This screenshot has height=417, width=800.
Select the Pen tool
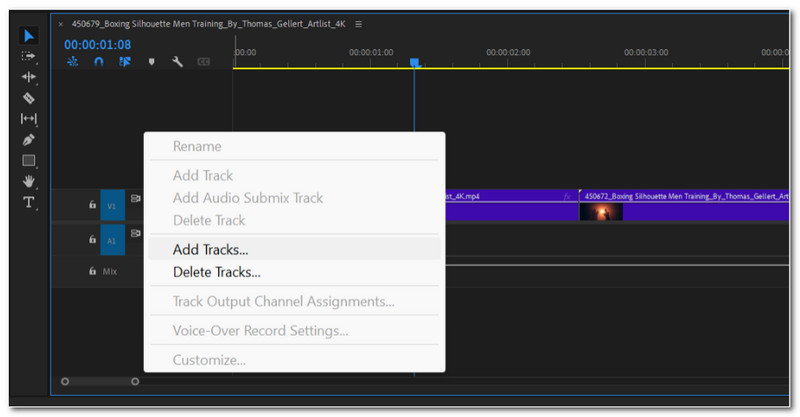tap(29, 140)
